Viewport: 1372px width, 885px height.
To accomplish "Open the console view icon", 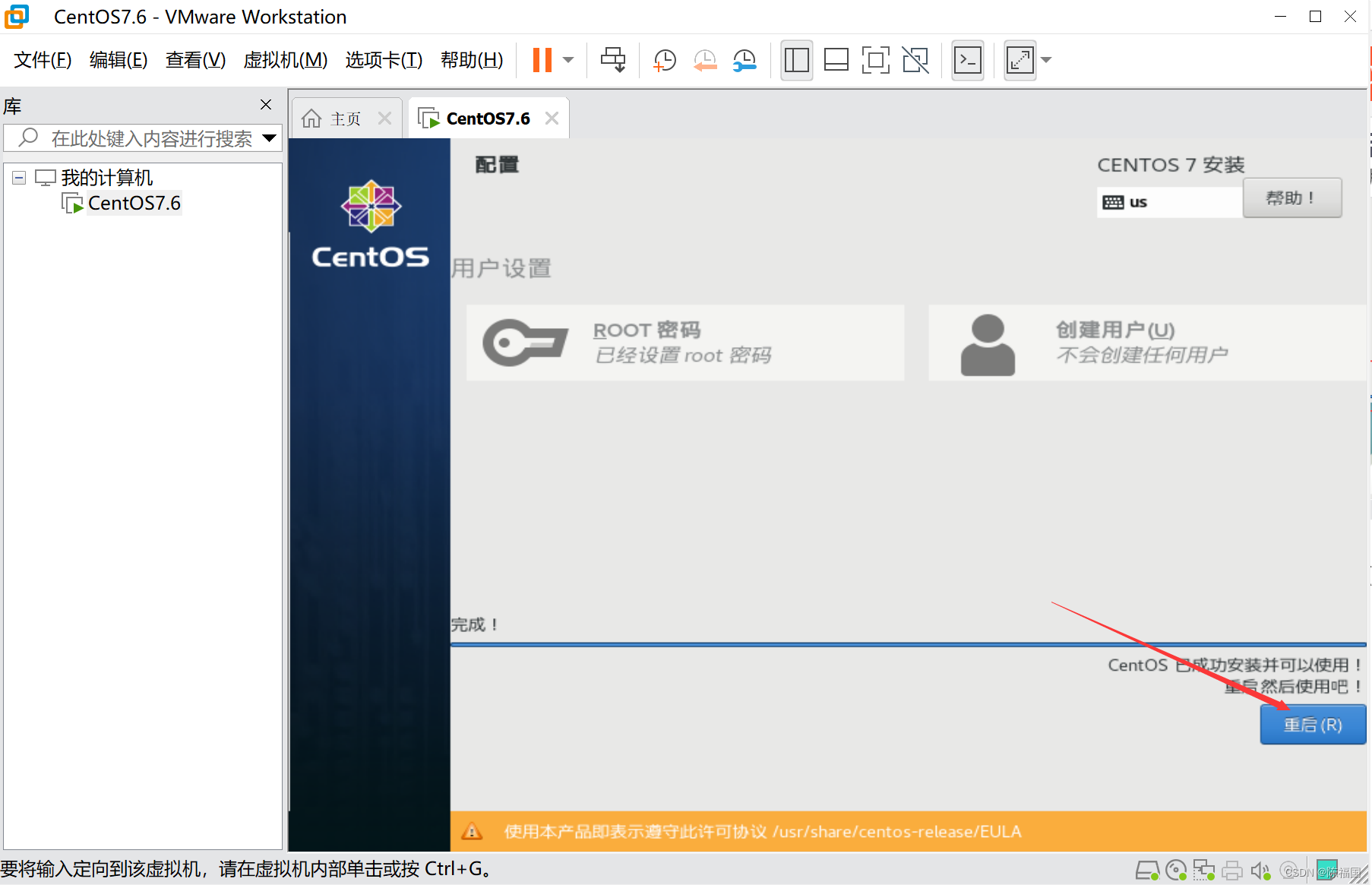I will (968, 60).
